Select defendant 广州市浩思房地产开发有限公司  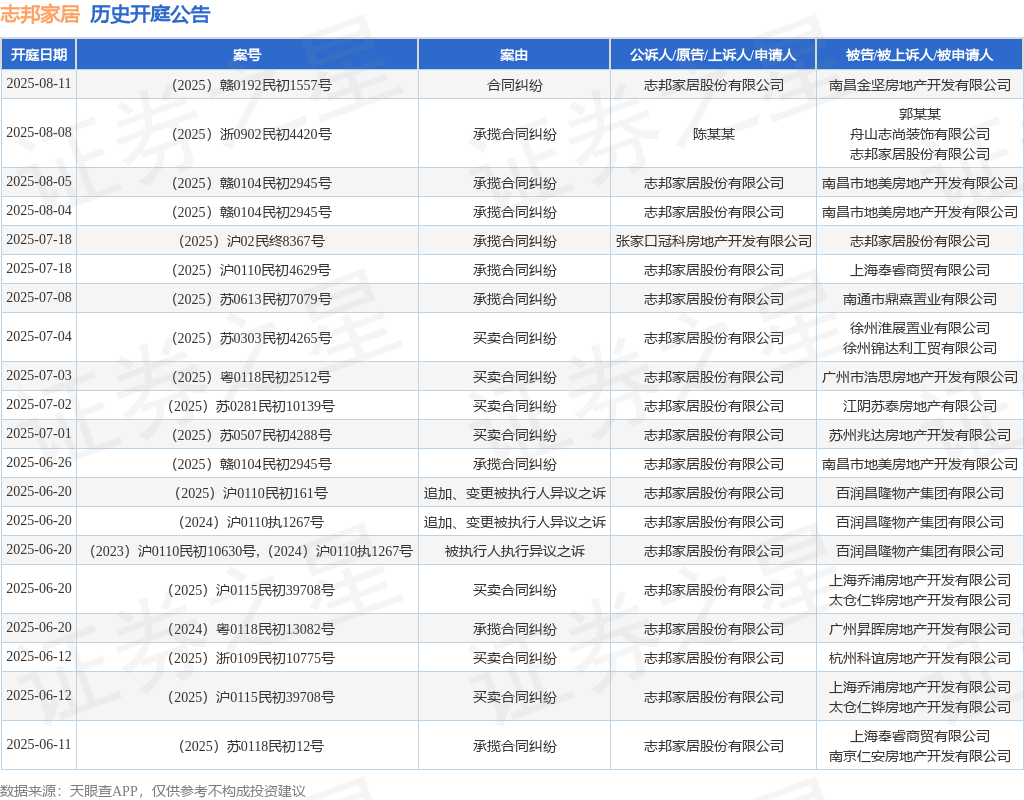(x=920, y=377)
